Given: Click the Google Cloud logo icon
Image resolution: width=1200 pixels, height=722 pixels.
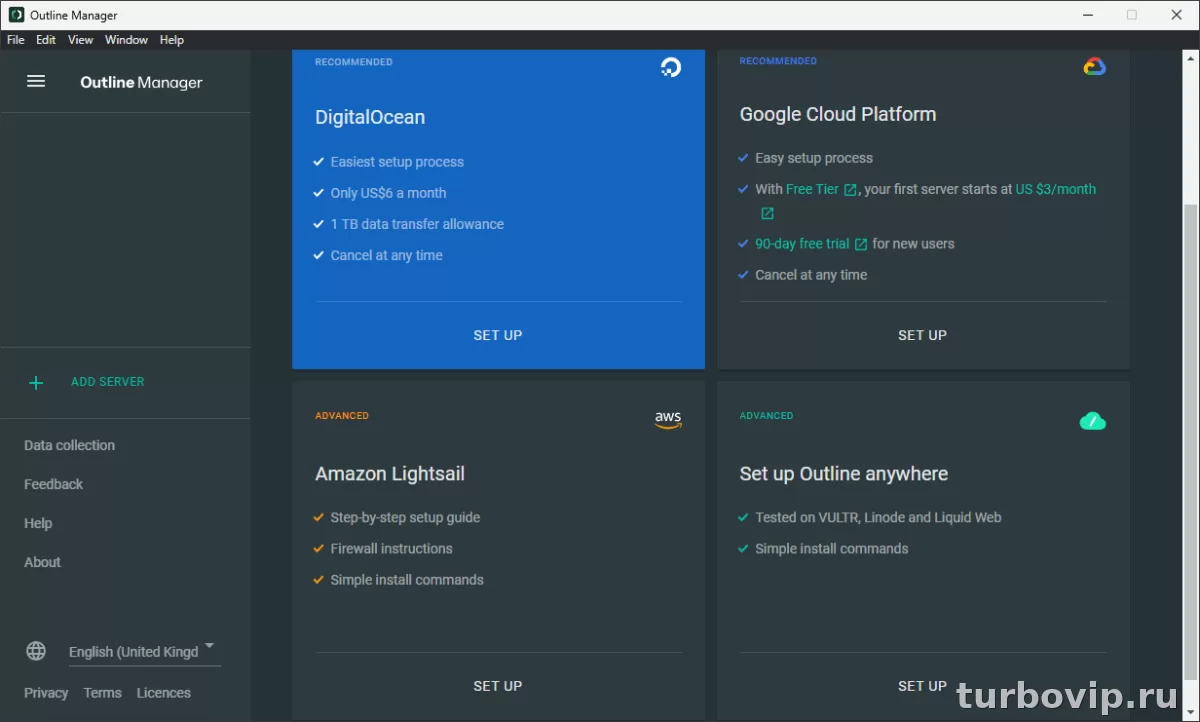Looking at the screenshot, I should [x=1094, y=67].
